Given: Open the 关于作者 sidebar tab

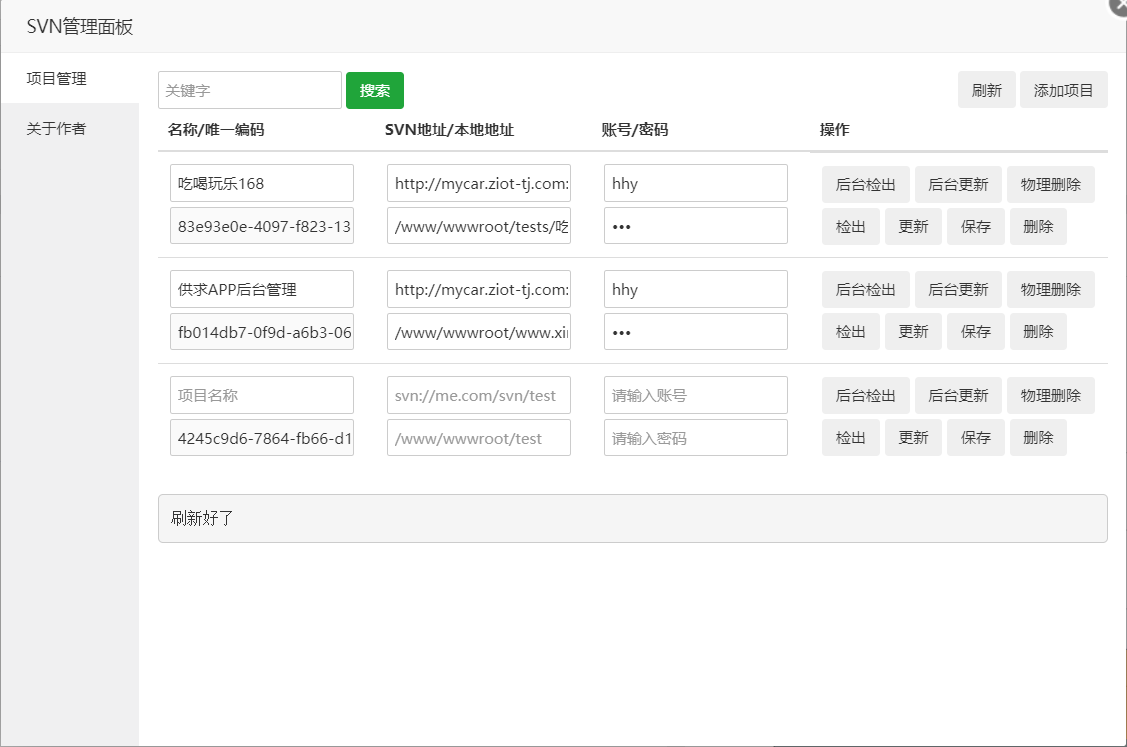Looking at the screenshot, I should click(70, 128).
